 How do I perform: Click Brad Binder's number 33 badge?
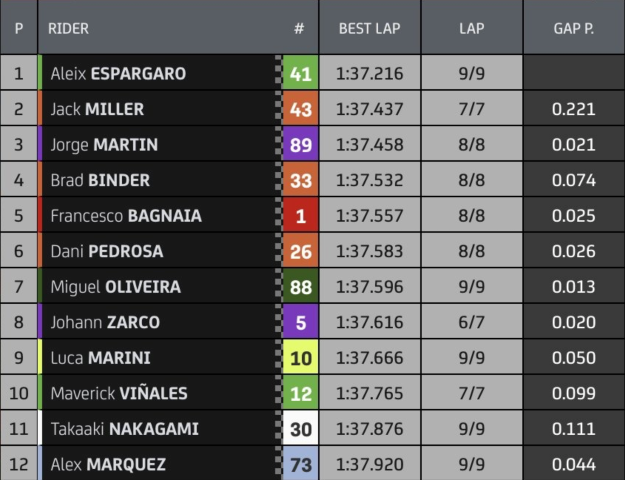300,179
